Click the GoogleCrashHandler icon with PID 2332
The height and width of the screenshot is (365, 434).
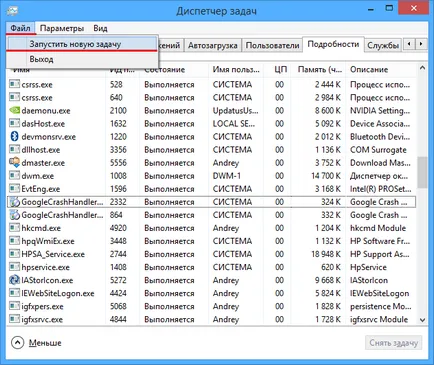point(14,202)
